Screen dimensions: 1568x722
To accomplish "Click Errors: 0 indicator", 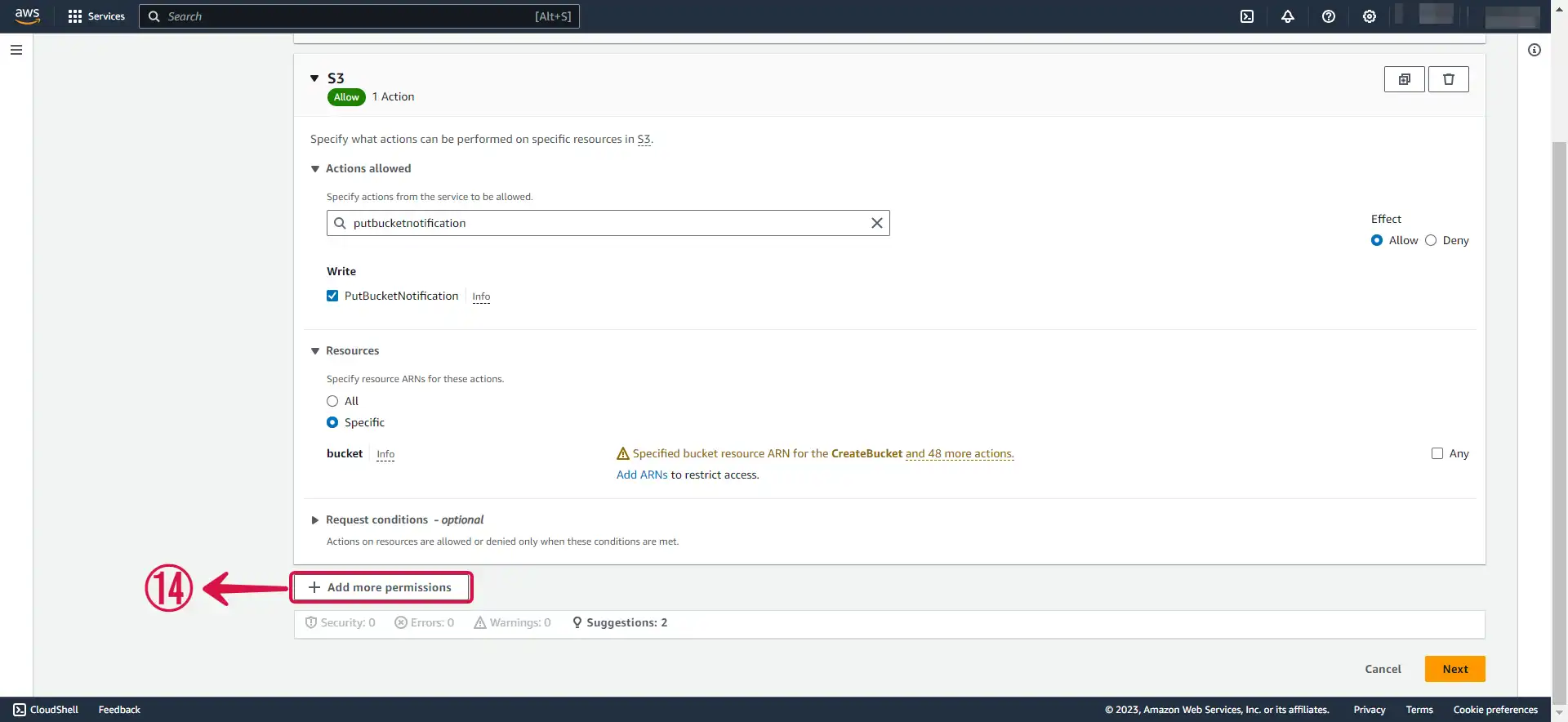I will (x=425, y=622).
